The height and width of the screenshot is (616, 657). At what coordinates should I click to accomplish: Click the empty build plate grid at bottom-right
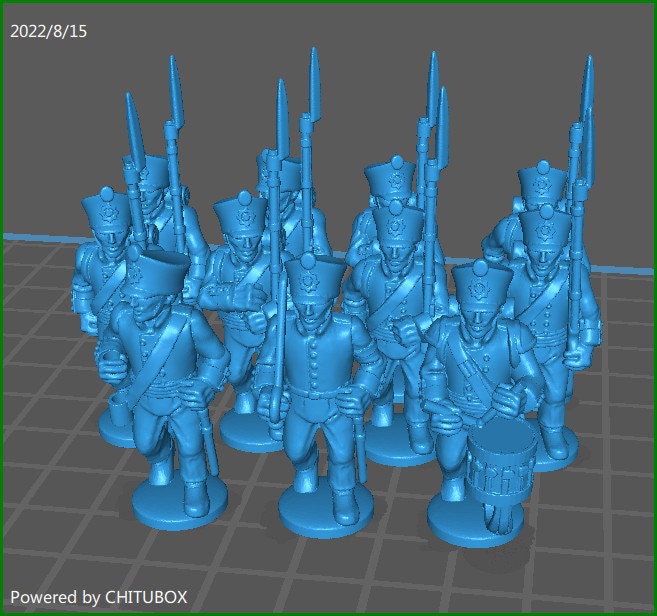[x=600, y=520]
